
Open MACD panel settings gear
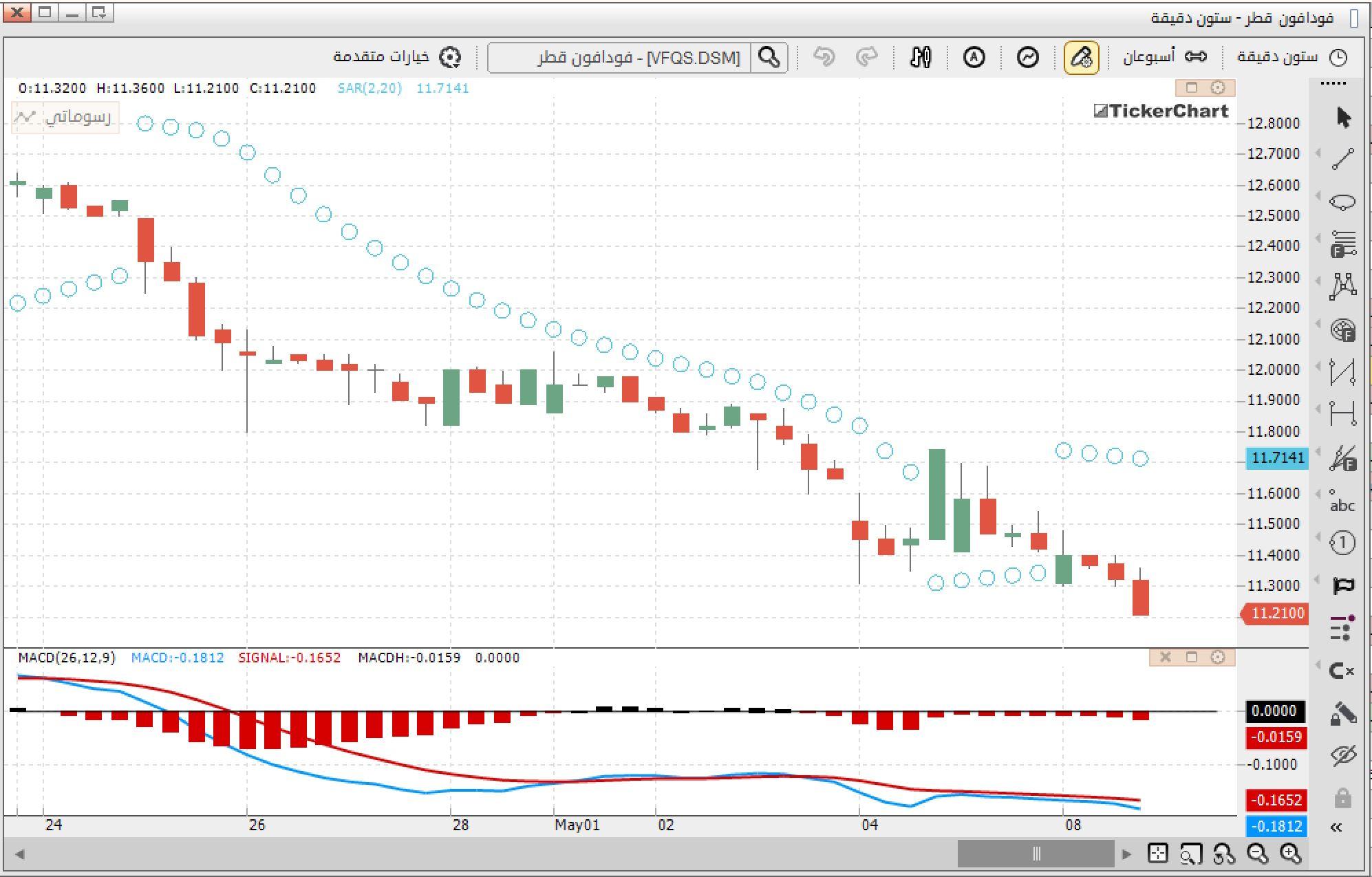point(1218,657)
